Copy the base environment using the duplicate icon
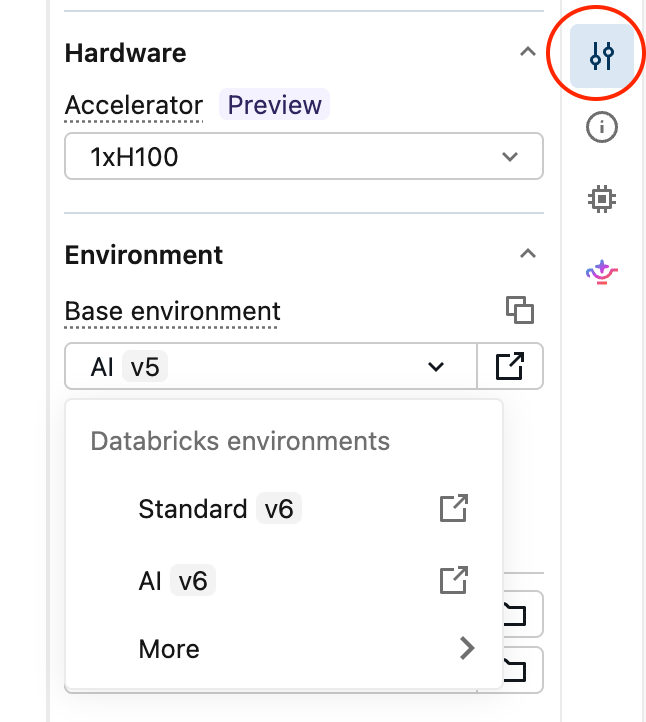Image resolution: width=646 pixels, height=722 pixels. tap(520, 310)
